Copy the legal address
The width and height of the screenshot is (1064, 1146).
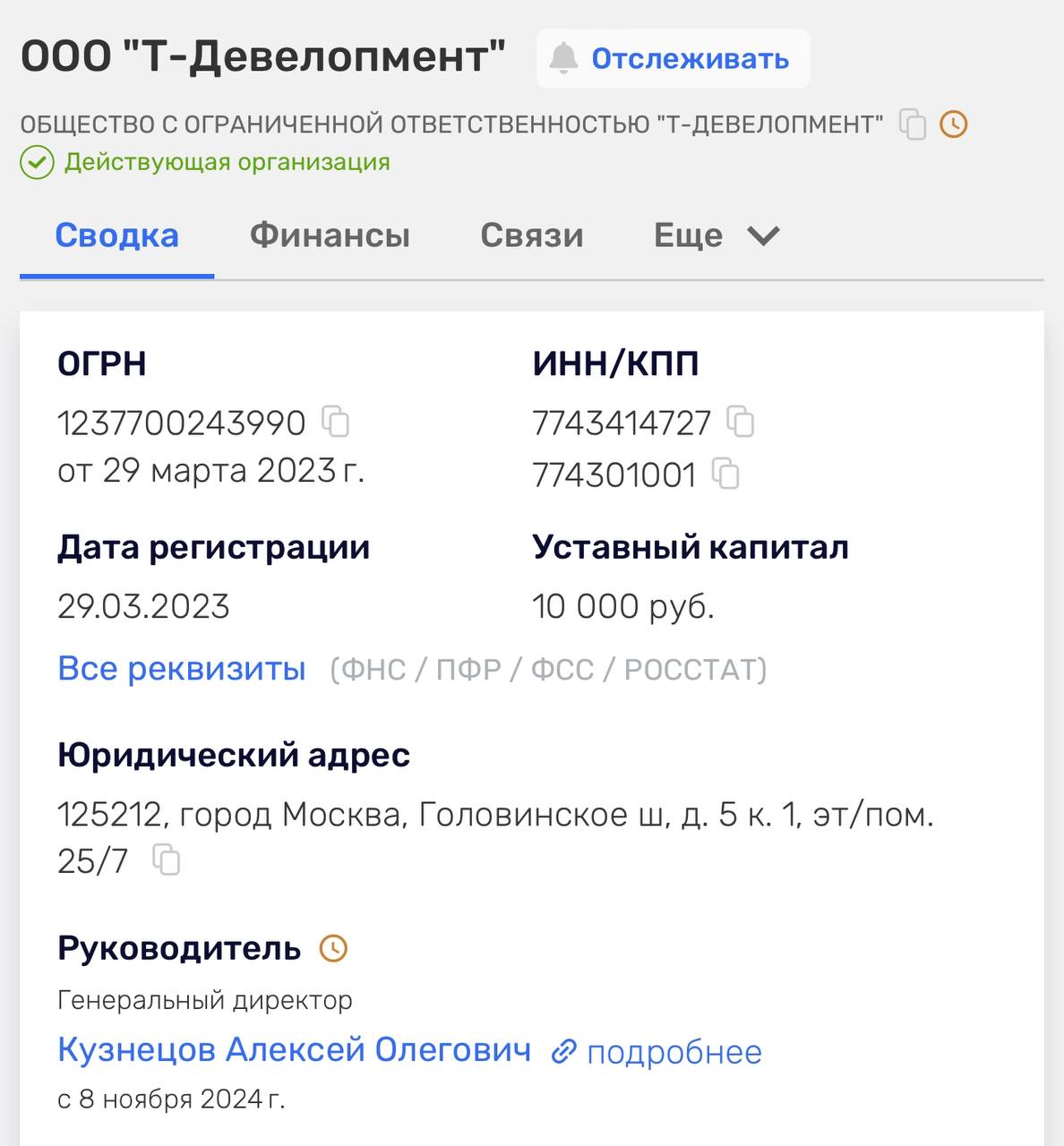(x=167, y=860)
